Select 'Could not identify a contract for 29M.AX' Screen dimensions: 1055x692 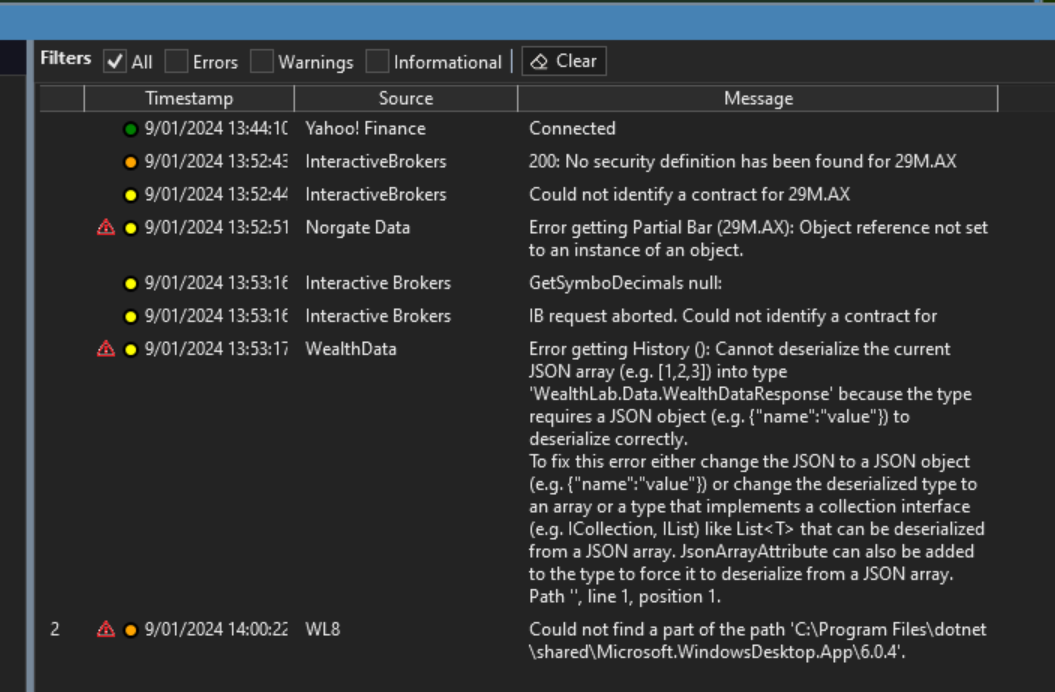click(x=689, y=195)
